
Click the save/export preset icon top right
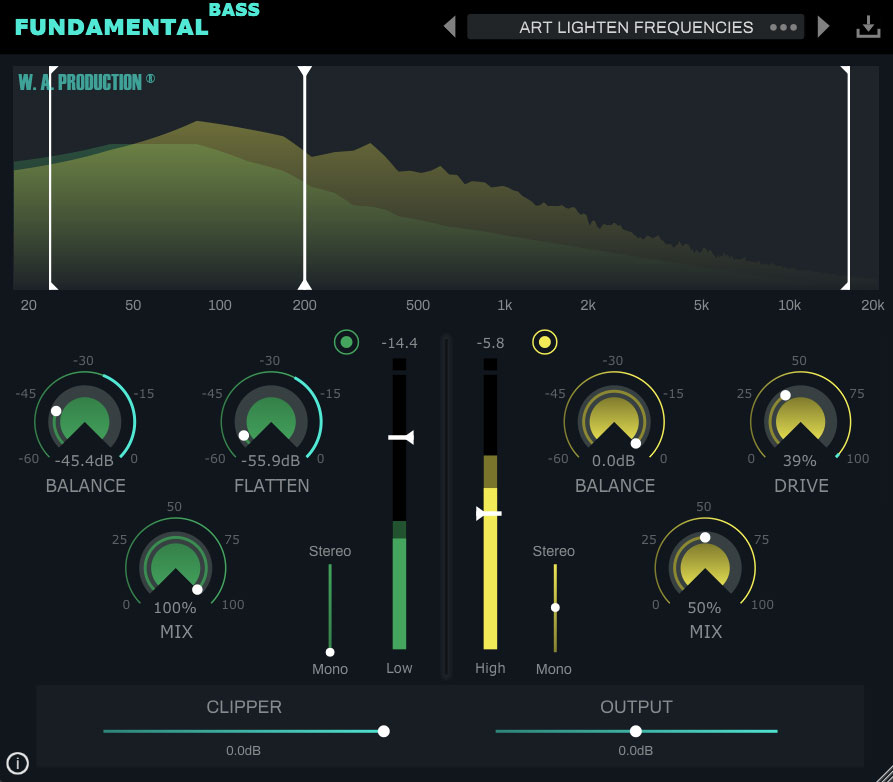(868, 26)
